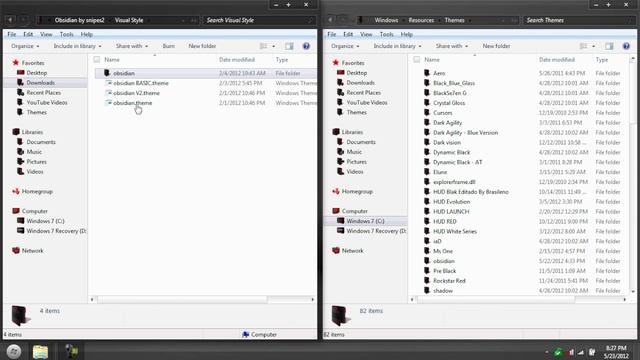The width and height of the screenshot is (640, 360).
Task: Open Include in library dropdown right window
Action: click(x=397, y=46)
